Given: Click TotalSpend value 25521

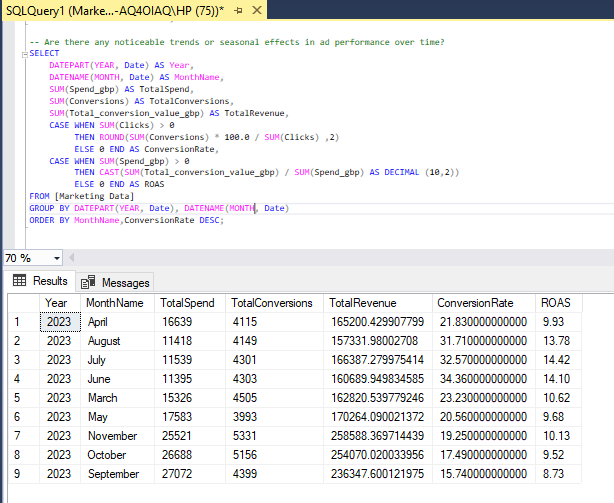Looking at the screenshot, I should pyautogui.click(x=190, y=436).
